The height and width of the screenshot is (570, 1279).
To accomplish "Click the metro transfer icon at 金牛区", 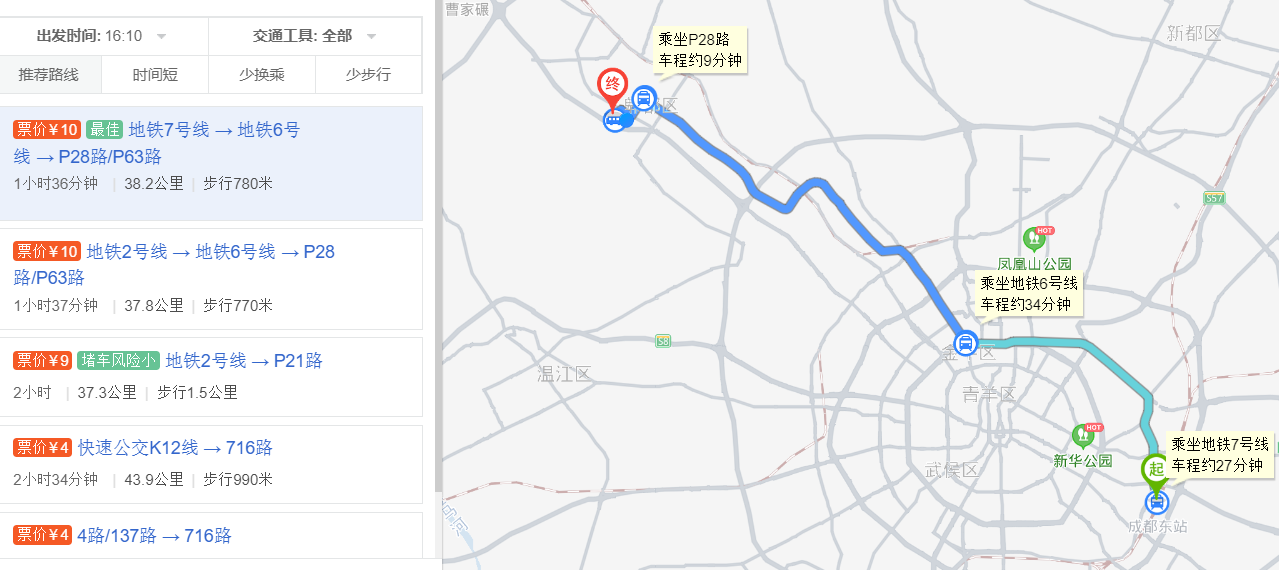I will pyautogui.click(x=966, y=344).
